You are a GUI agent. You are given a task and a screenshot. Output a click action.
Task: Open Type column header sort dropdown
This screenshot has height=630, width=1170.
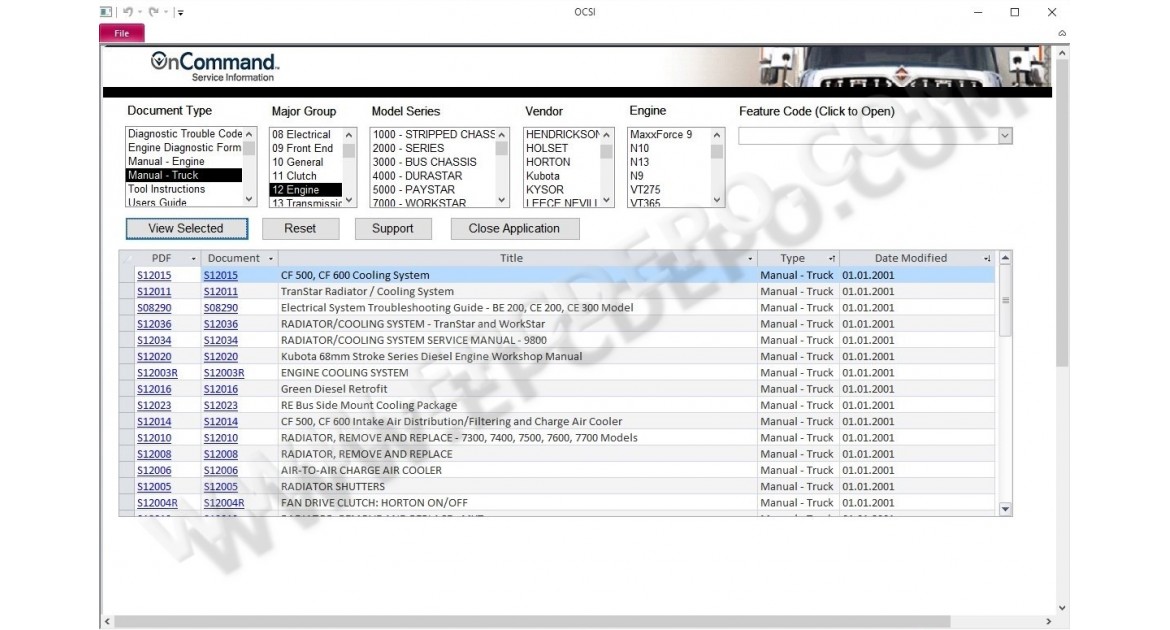[x=831, y=259]
